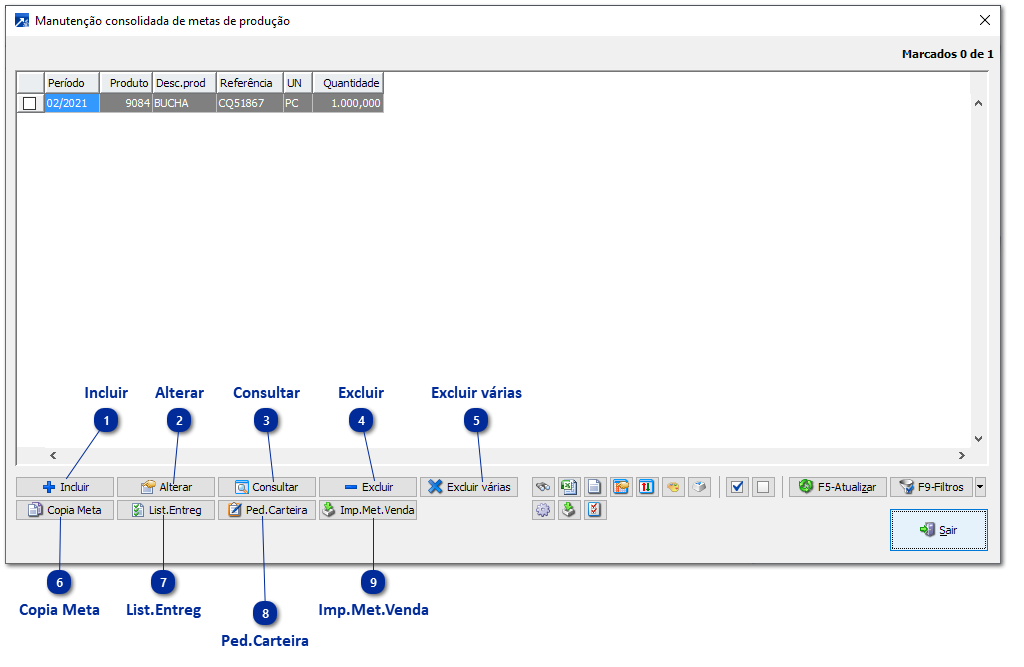Sort by the Período column header
The height and width of the screenshot is (667, 1024).
(71, 83)
